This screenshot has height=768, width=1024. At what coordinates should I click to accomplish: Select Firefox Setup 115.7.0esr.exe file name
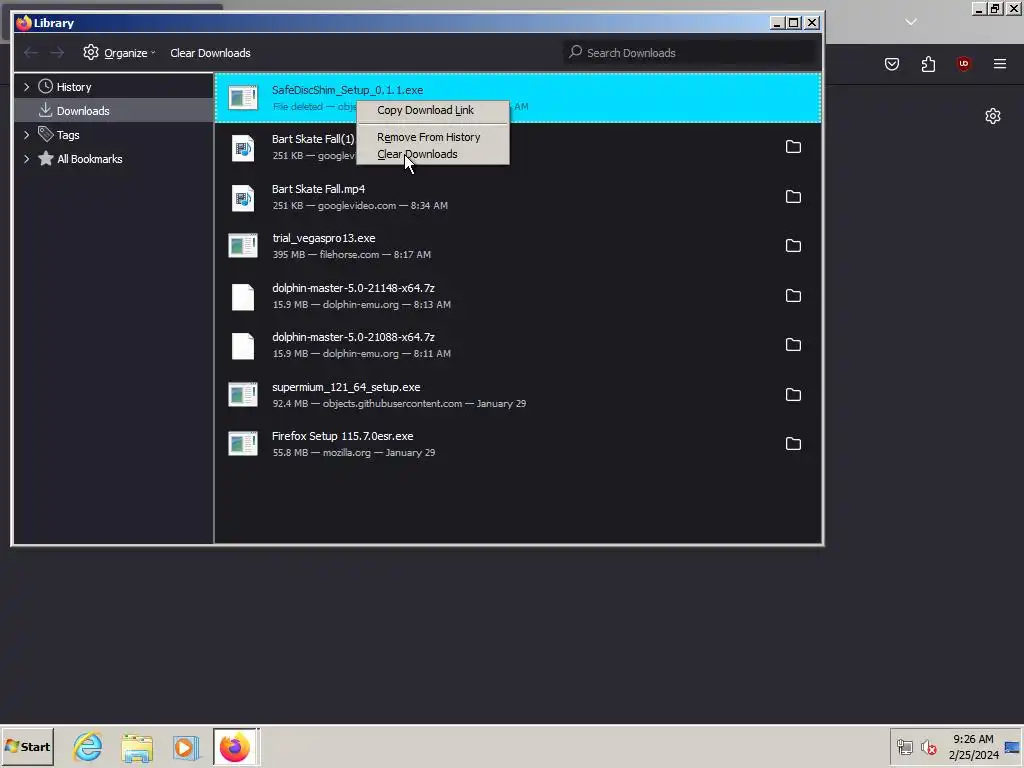pos(343,436)
